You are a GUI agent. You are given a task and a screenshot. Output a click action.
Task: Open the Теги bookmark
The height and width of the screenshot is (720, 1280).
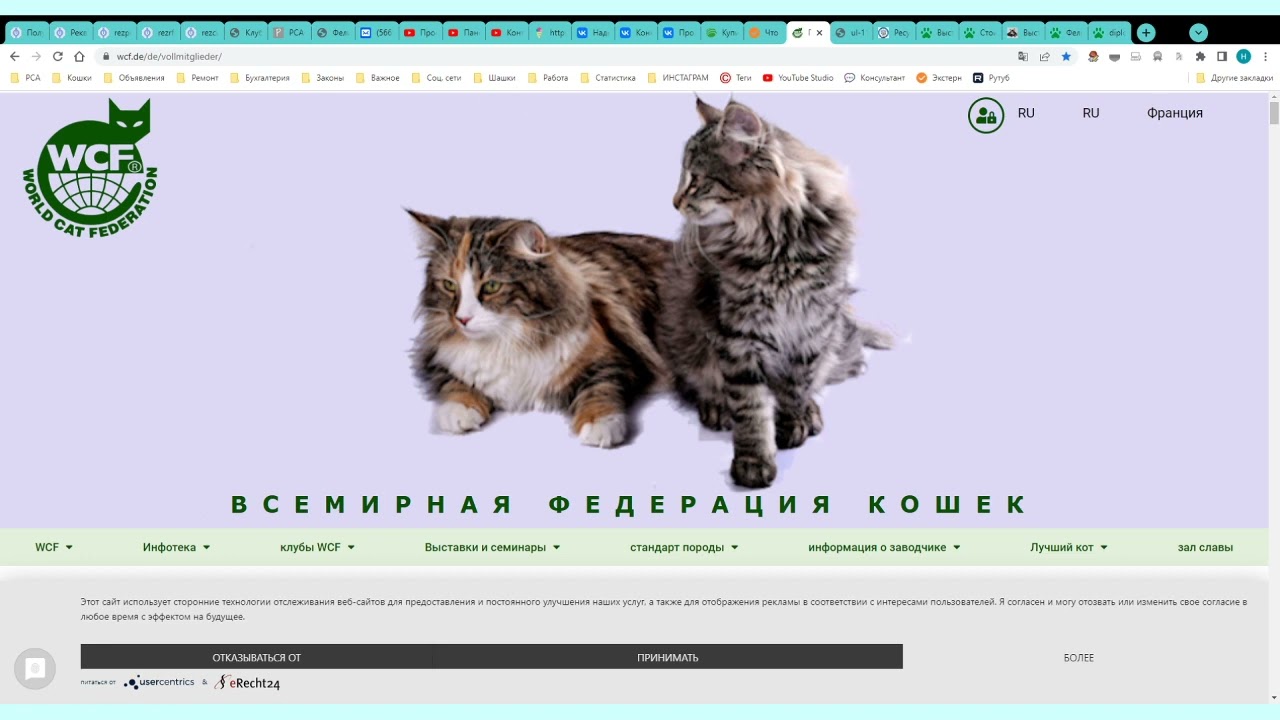click(x=736, y=78)
